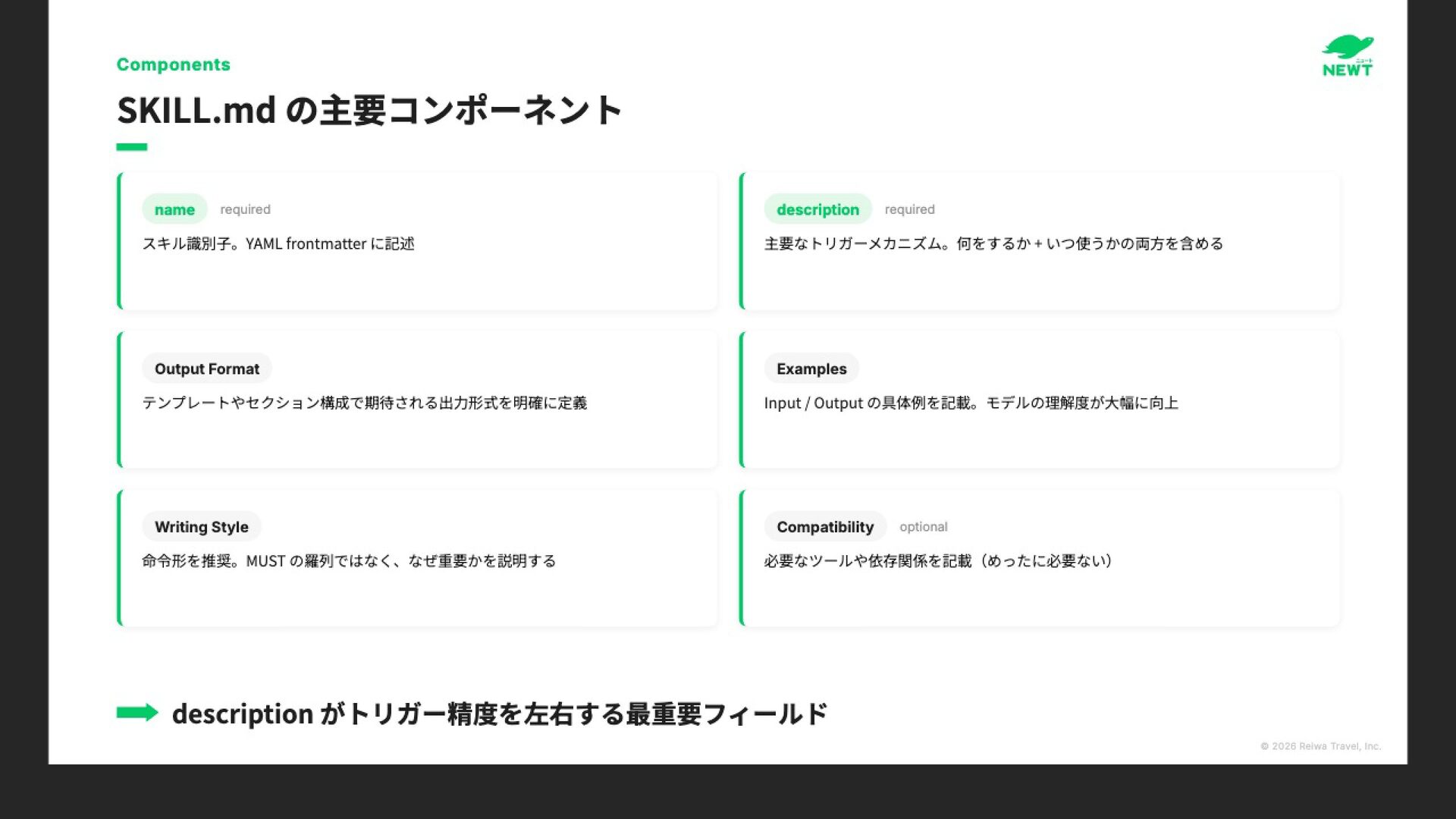Click the copyright Reiwa Travel footer
Screen dimensions: 1456x819
(x=1320, y=746)
